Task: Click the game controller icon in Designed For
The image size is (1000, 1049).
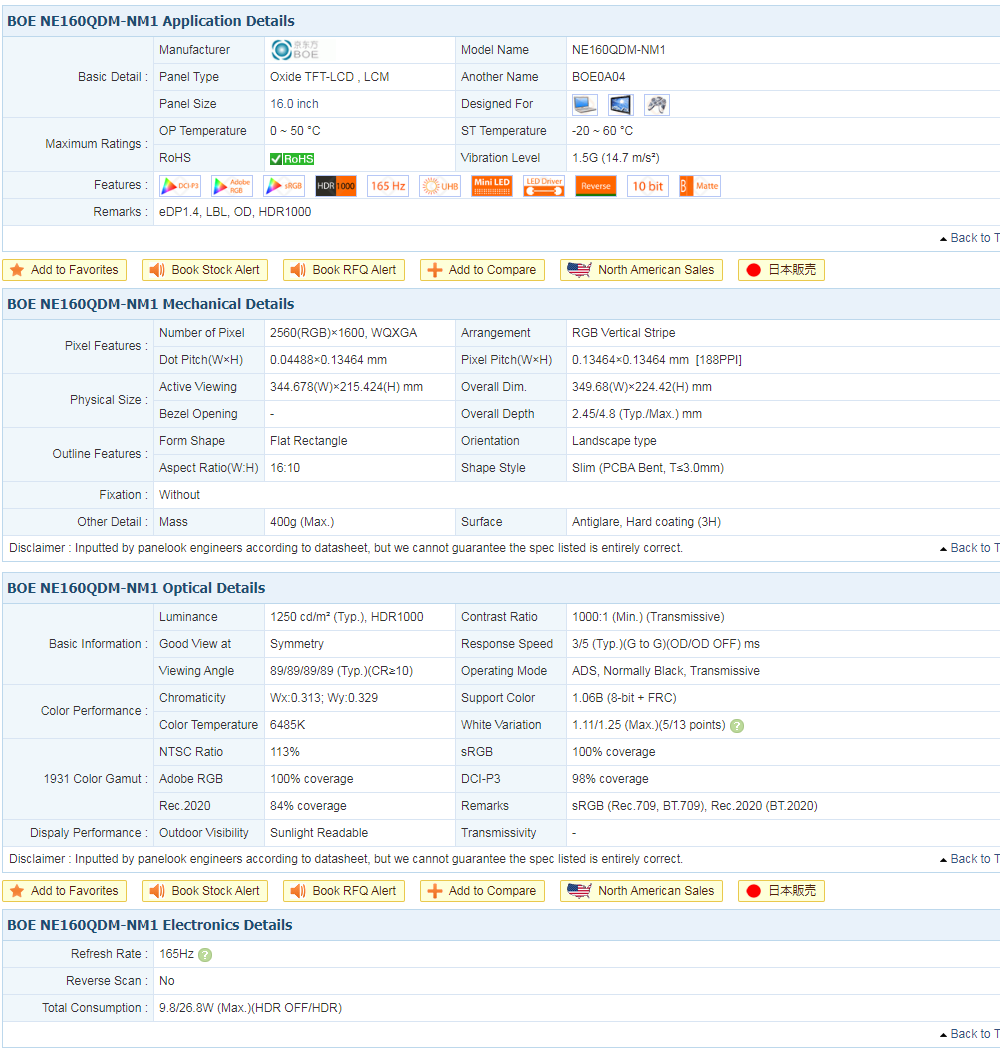Action: [657, 104]
